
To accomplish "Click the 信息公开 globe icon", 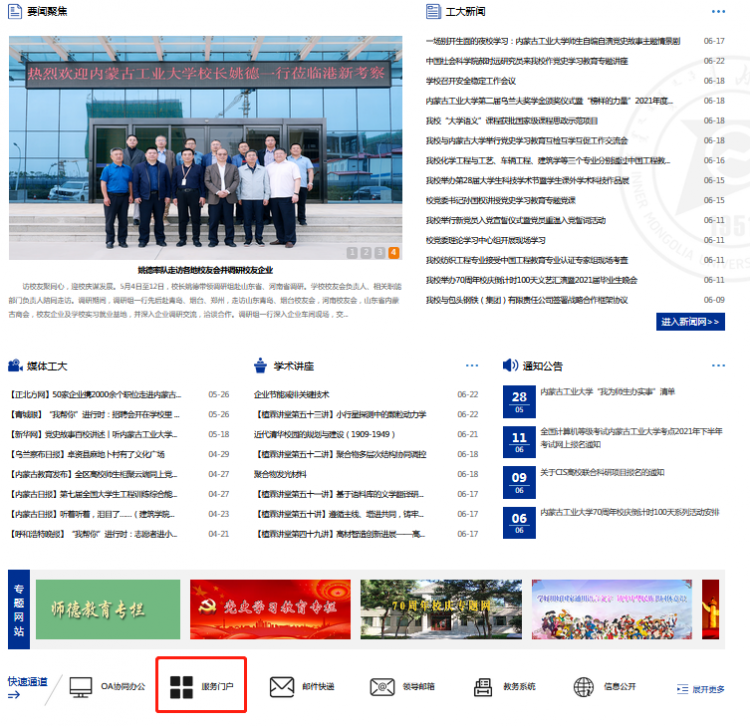I will [x=584, y=686].
